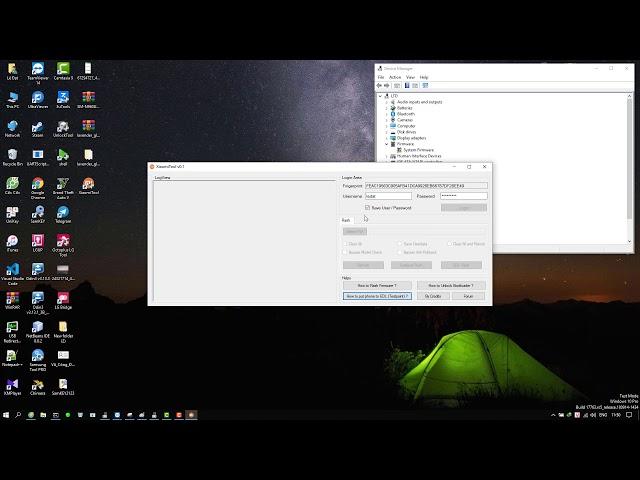Click the How to Unlock Bootloader button
640x480 pixels.
tap(450, 286)
